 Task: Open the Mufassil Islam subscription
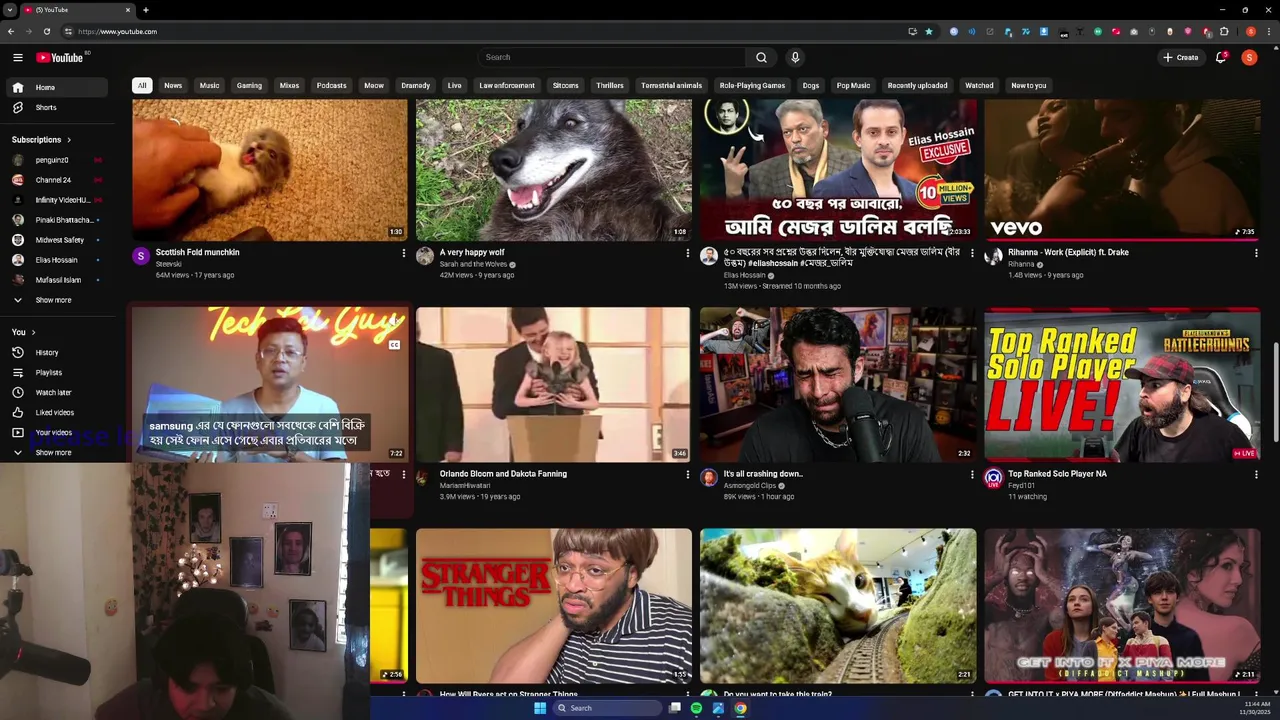pos(56,280)
